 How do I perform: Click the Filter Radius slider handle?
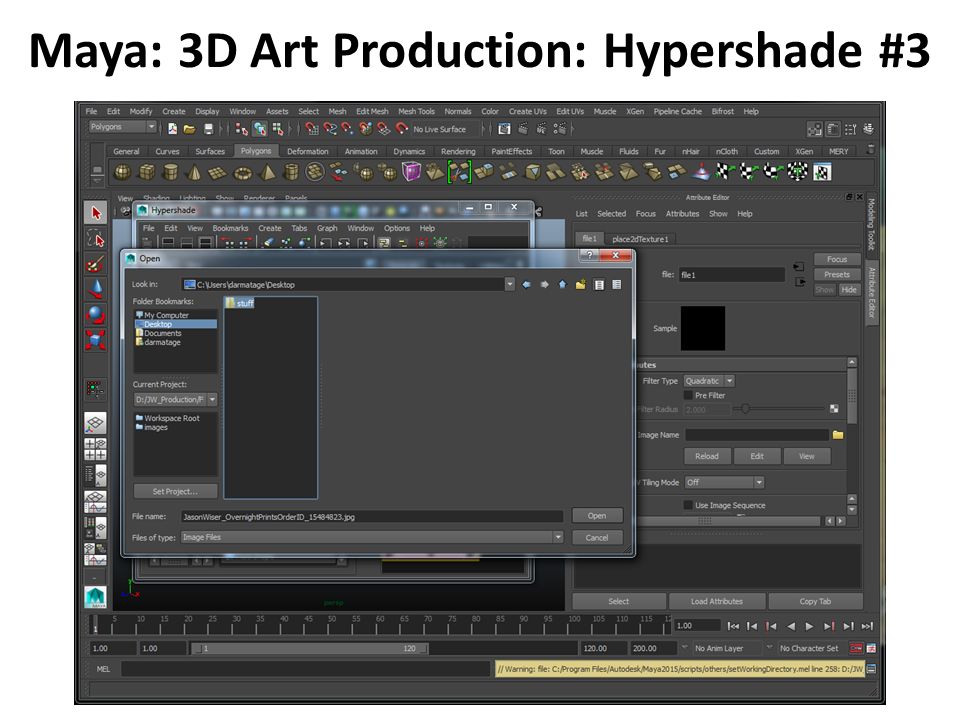(745, 409)
